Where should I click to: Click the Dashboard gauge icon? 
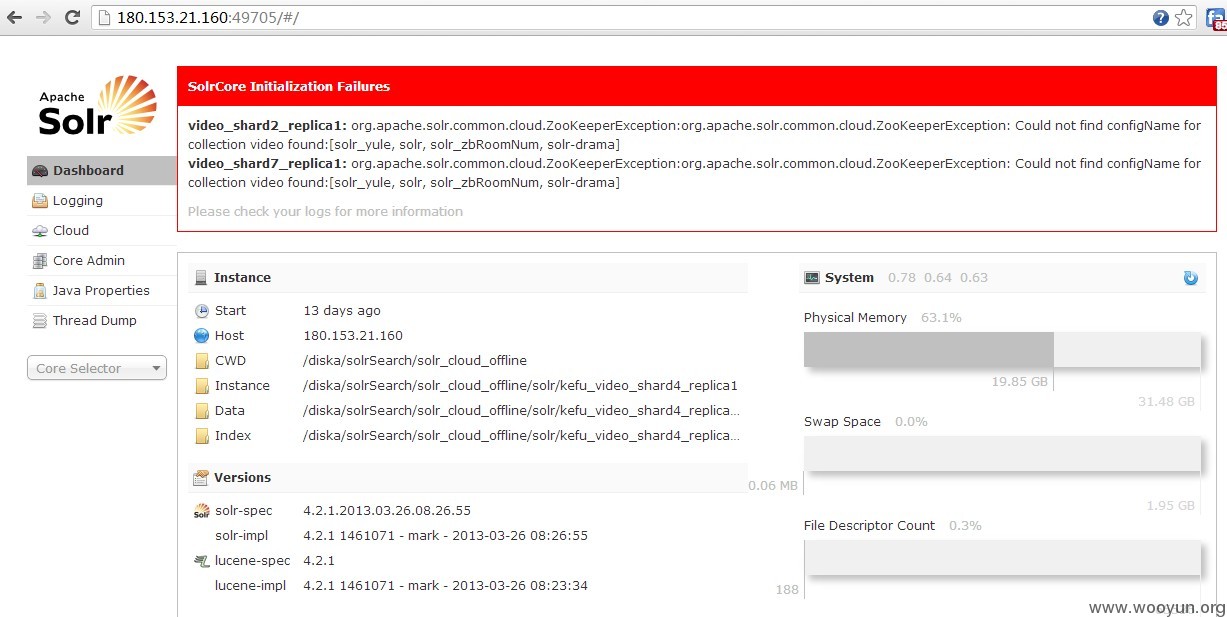pyautogui.click(x=40, y=171)
